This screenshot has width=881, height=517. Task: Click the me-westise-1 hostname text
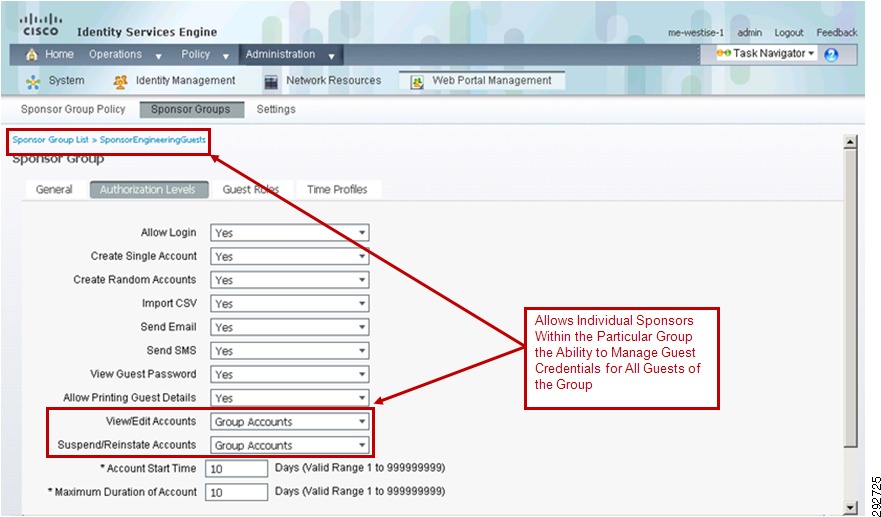click(x=696, y=33)
